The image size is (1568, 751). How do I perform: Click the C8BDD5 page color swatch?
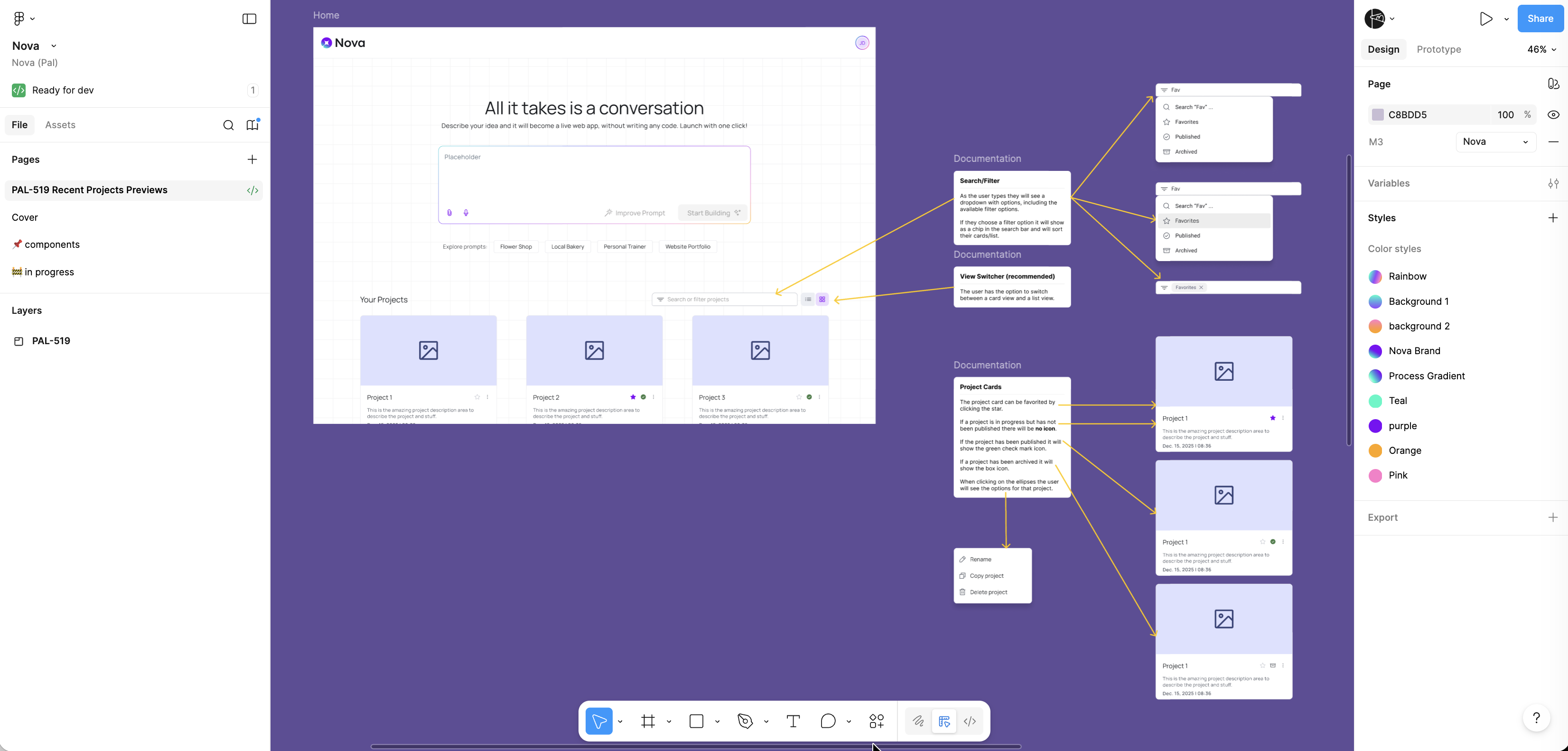point(1378,114)
